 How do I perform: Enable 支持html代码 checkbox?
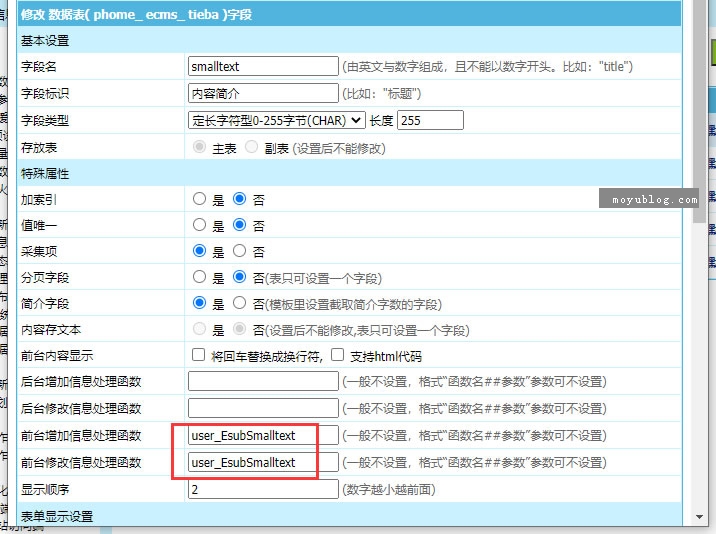click(338, 355)
